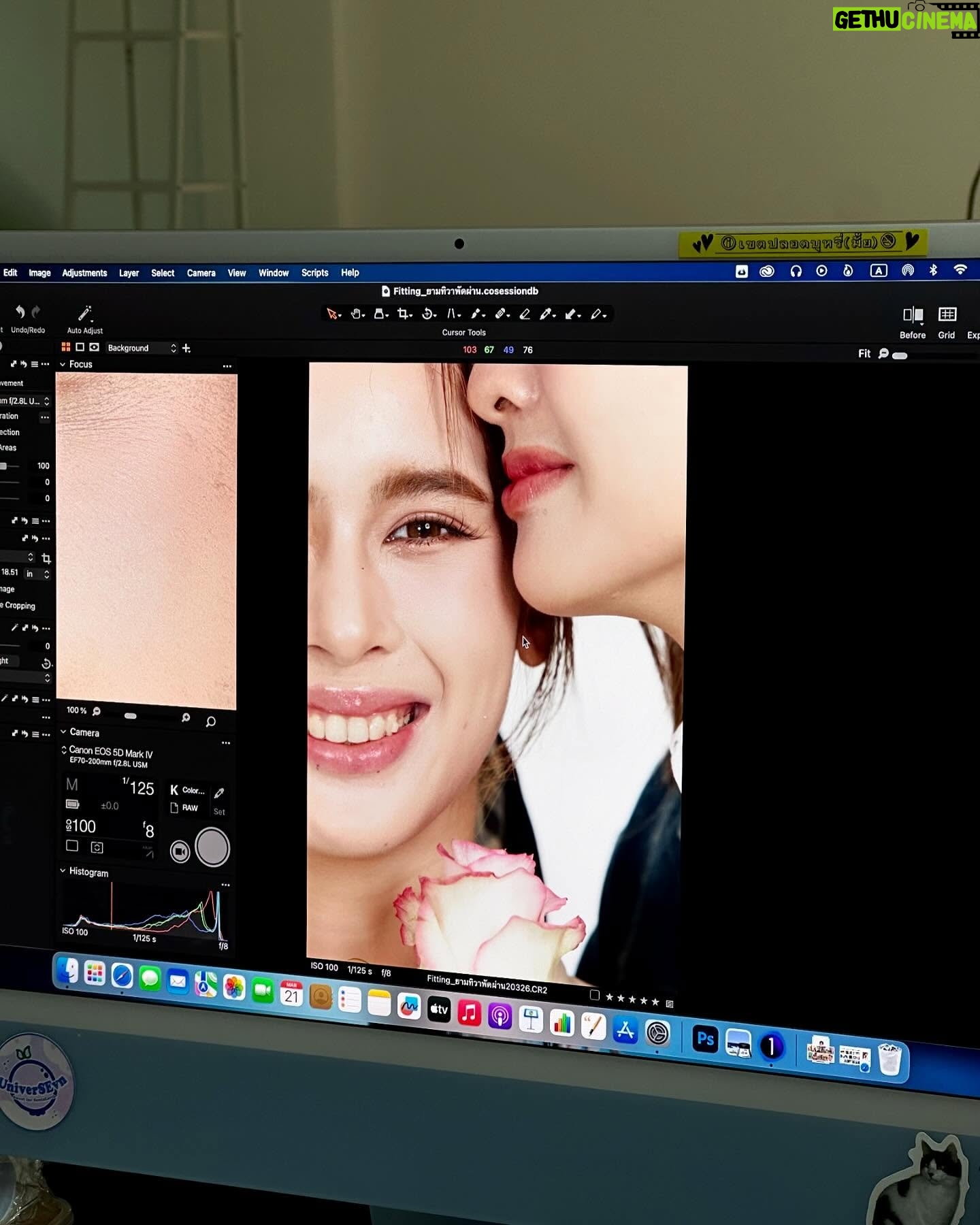Open Photoshop from the Dock
Image resolution: width=980 pixels, height=1225 pixels.
click(705, 1039)
